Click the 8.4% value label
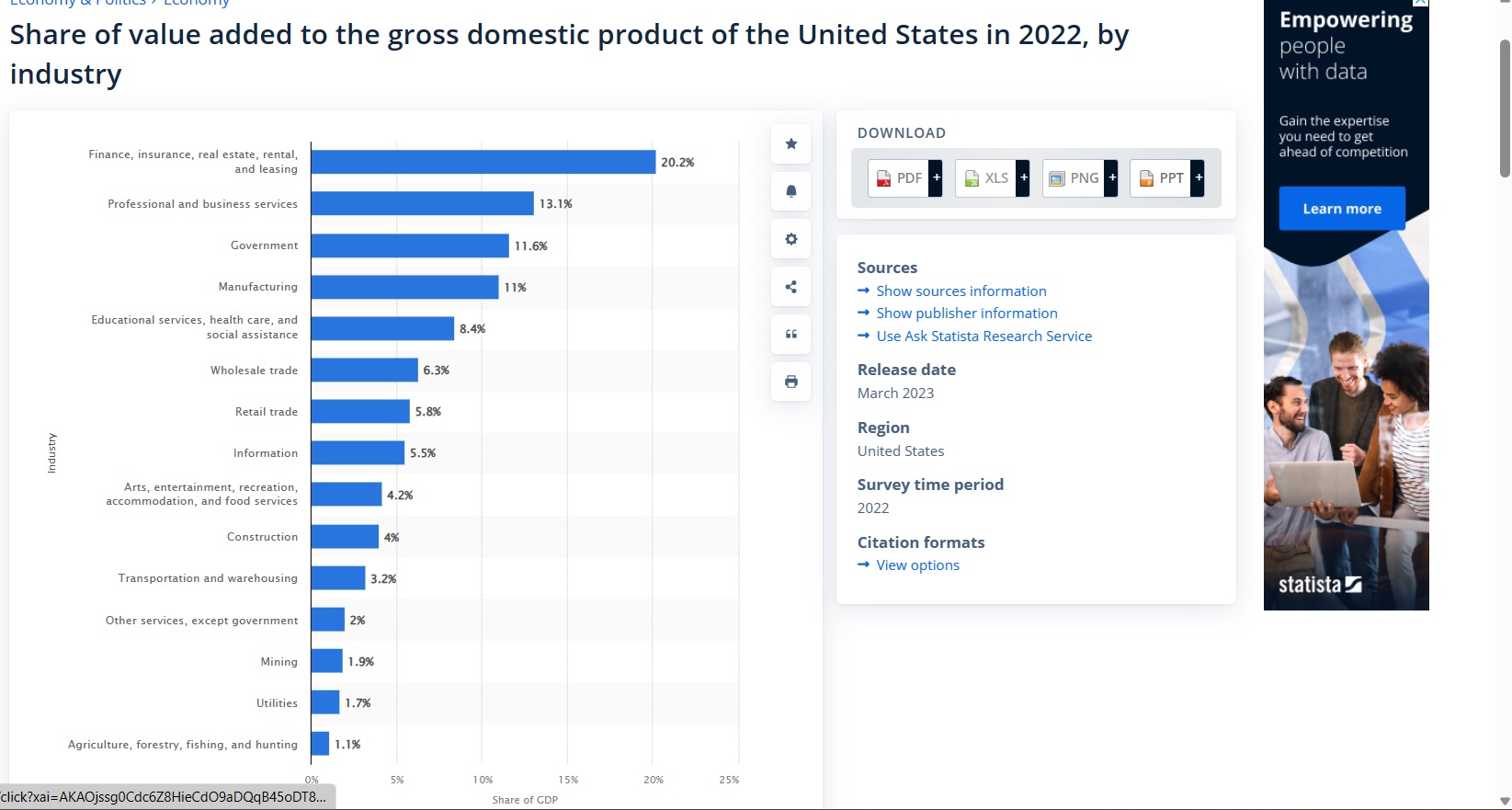1512x810 pixels. (x=472, y=328)
